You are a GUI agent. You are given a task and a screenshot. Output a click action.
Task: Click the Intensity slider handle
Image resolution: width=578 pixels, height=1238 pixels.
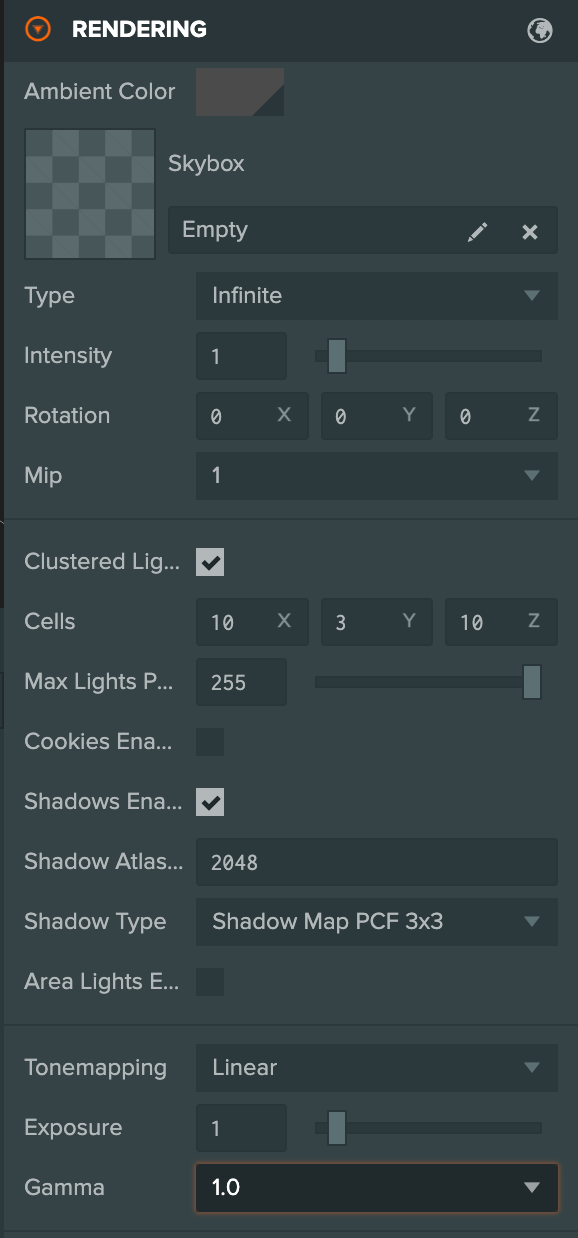click(337, 356)
